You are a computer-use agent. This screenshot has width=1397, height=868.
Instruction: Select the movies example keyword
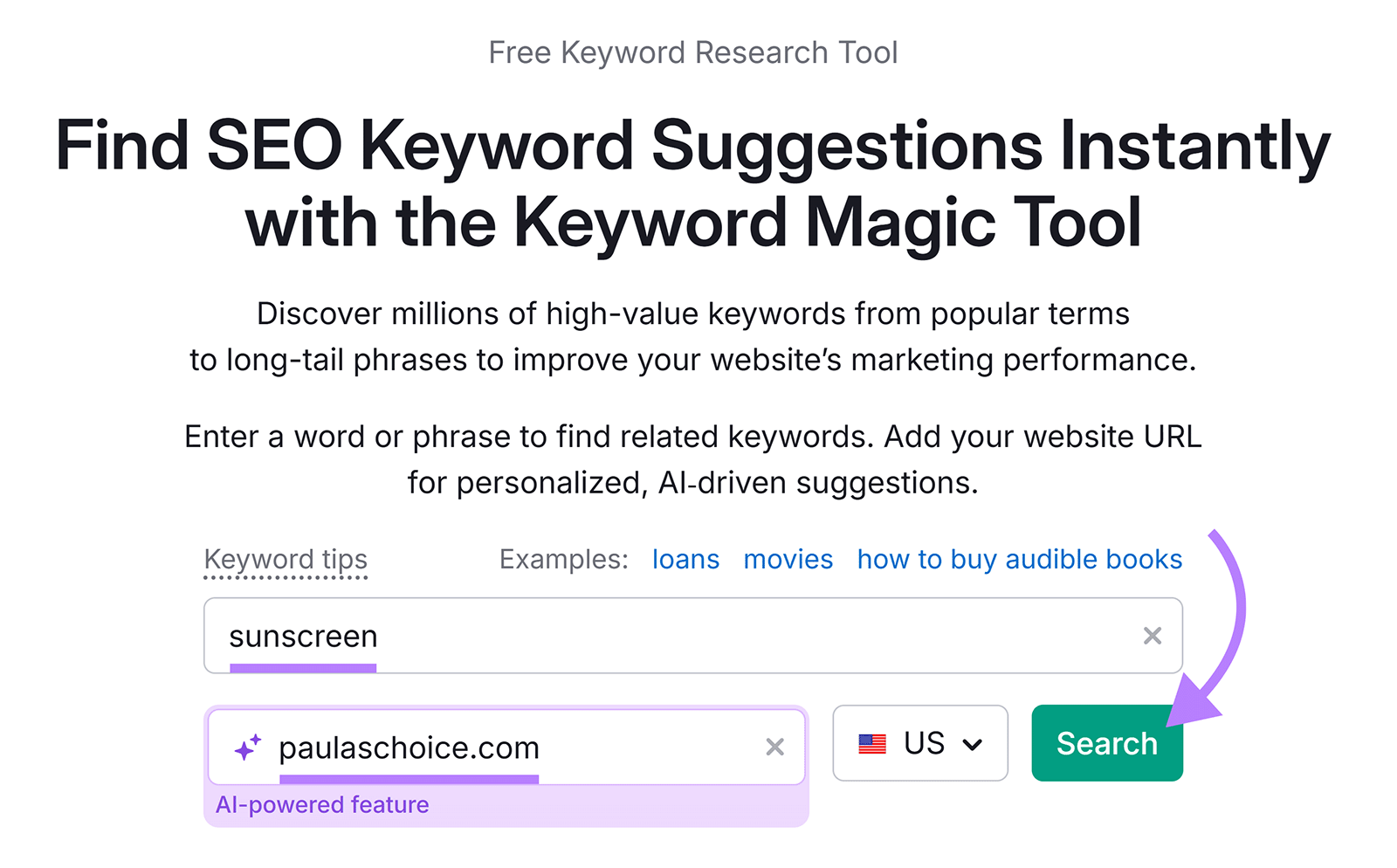coord(787,559)
